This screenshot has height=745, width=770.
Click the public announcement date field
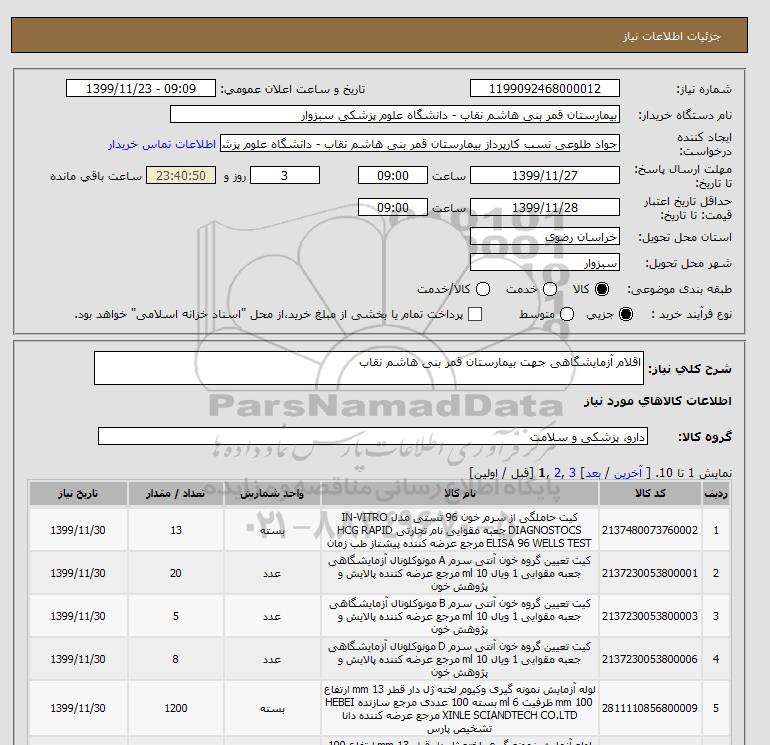[141, 88]
